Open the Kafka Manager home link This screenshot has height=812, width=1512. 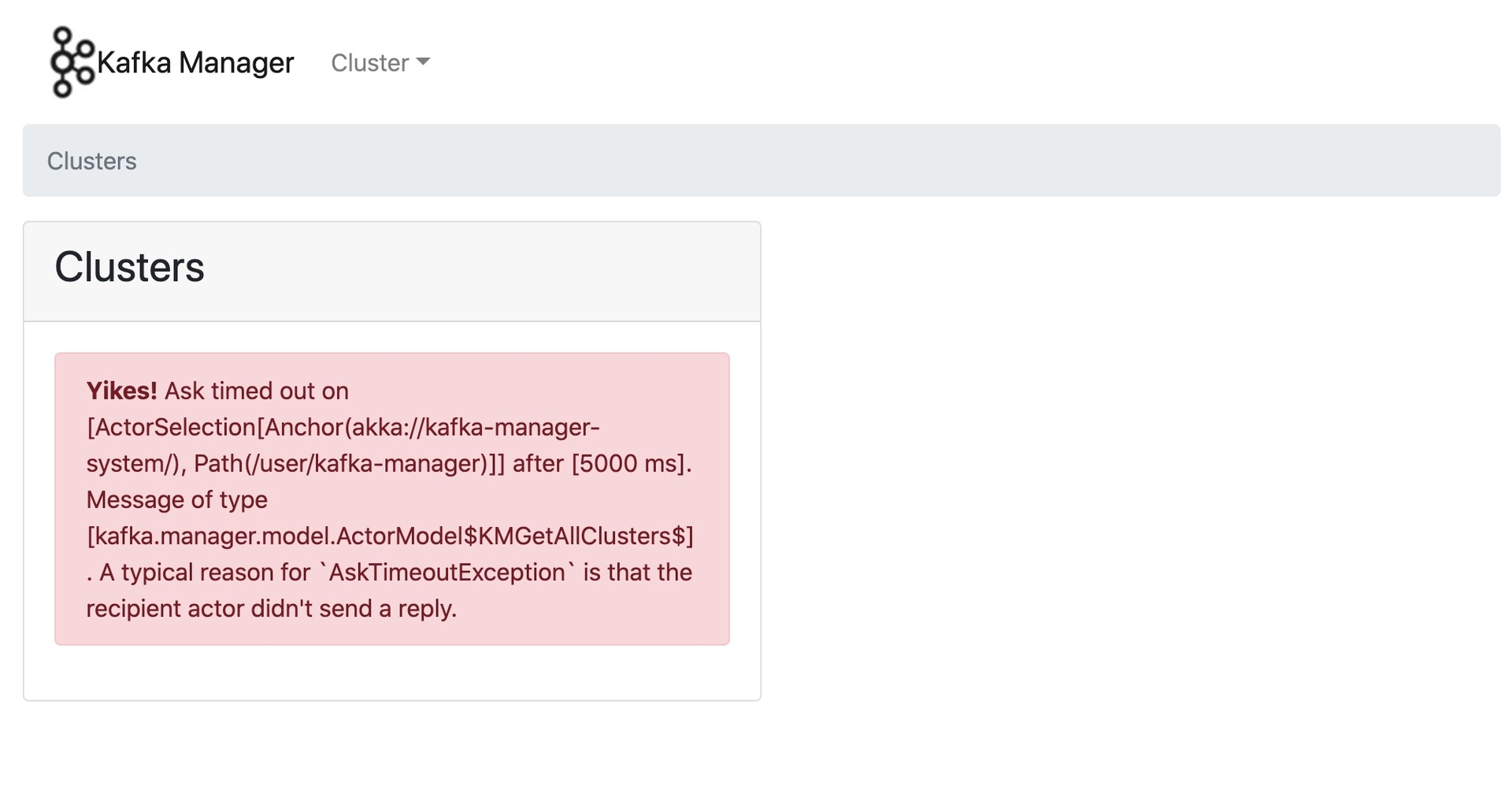pyautogui.click(x=195, y=62)
